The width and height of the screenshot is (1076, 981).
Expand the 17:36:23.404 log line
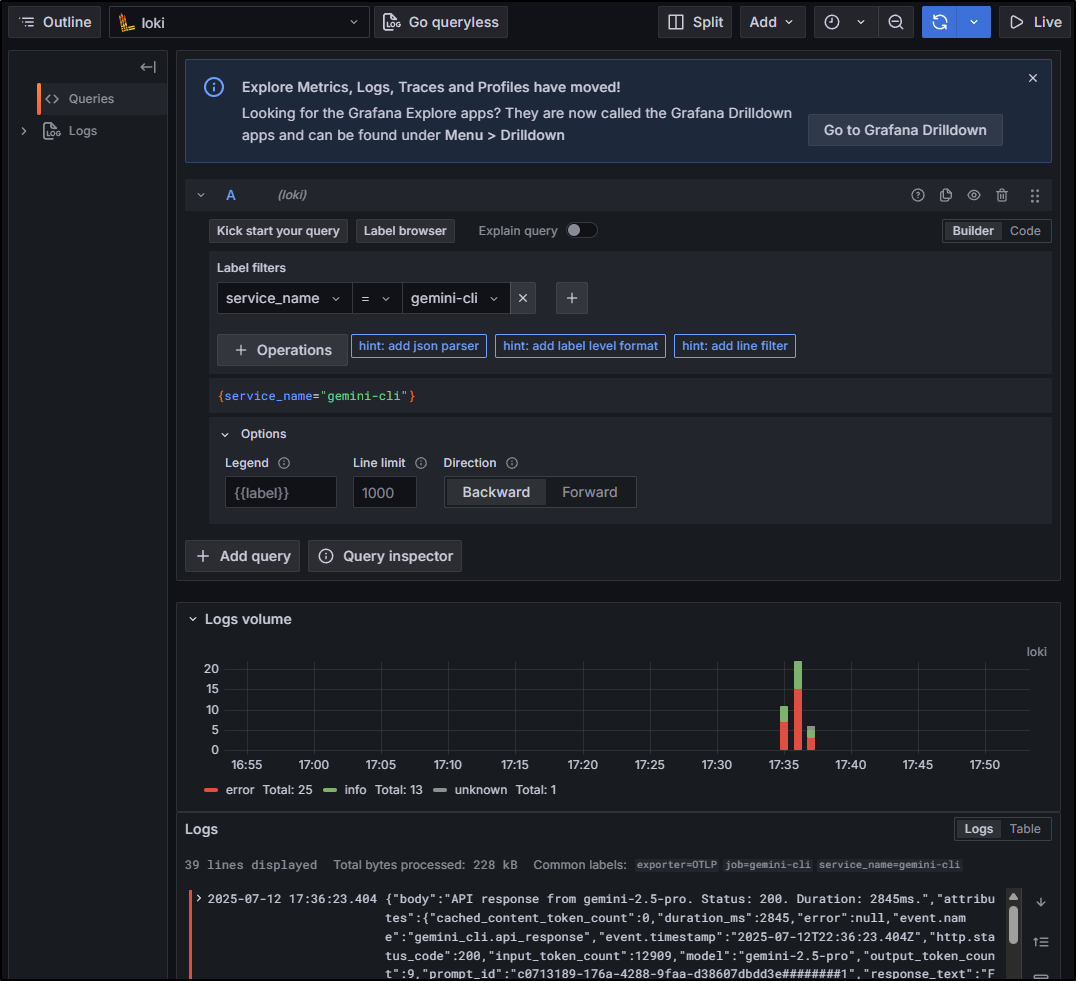tap(199, 898)
